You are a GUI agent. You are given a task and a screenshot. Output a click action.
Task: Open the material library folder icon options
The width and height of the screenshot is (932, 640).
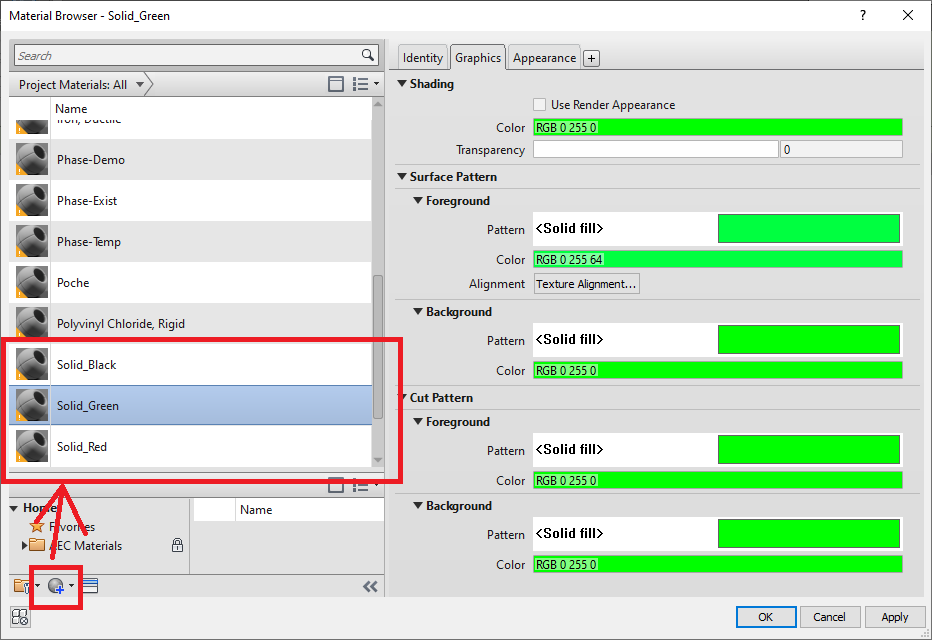point(20,586)
